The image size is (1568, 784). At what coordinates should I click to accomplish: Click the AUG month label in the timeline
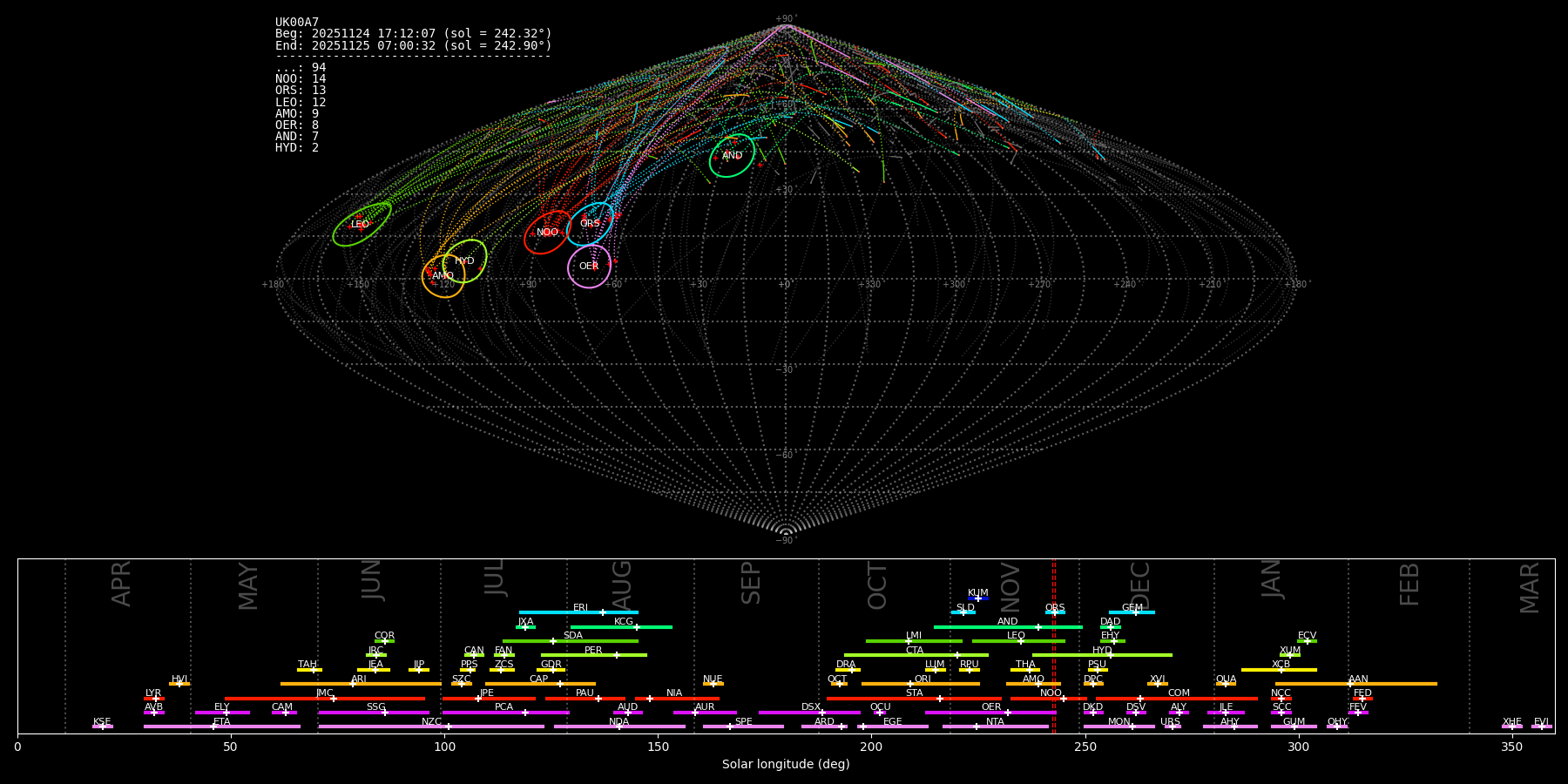click(x=622, y=585)
